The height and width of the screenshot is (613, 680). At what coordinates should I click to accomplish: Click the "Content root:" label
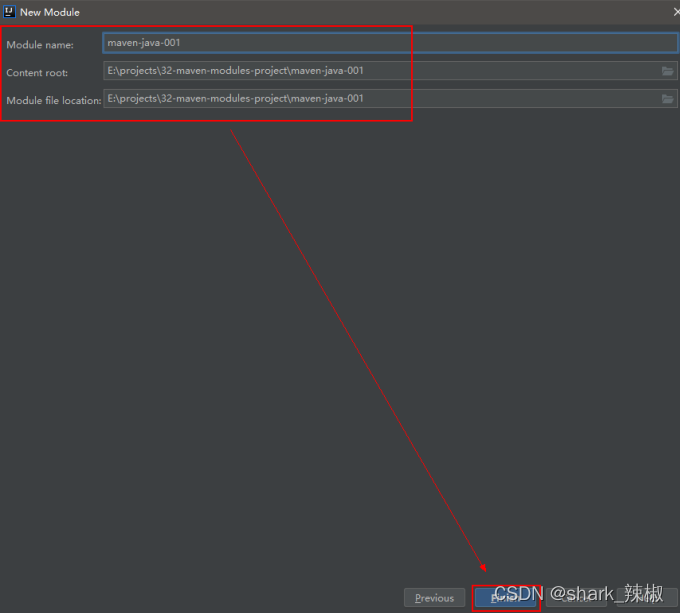click(x=37, y=73)
